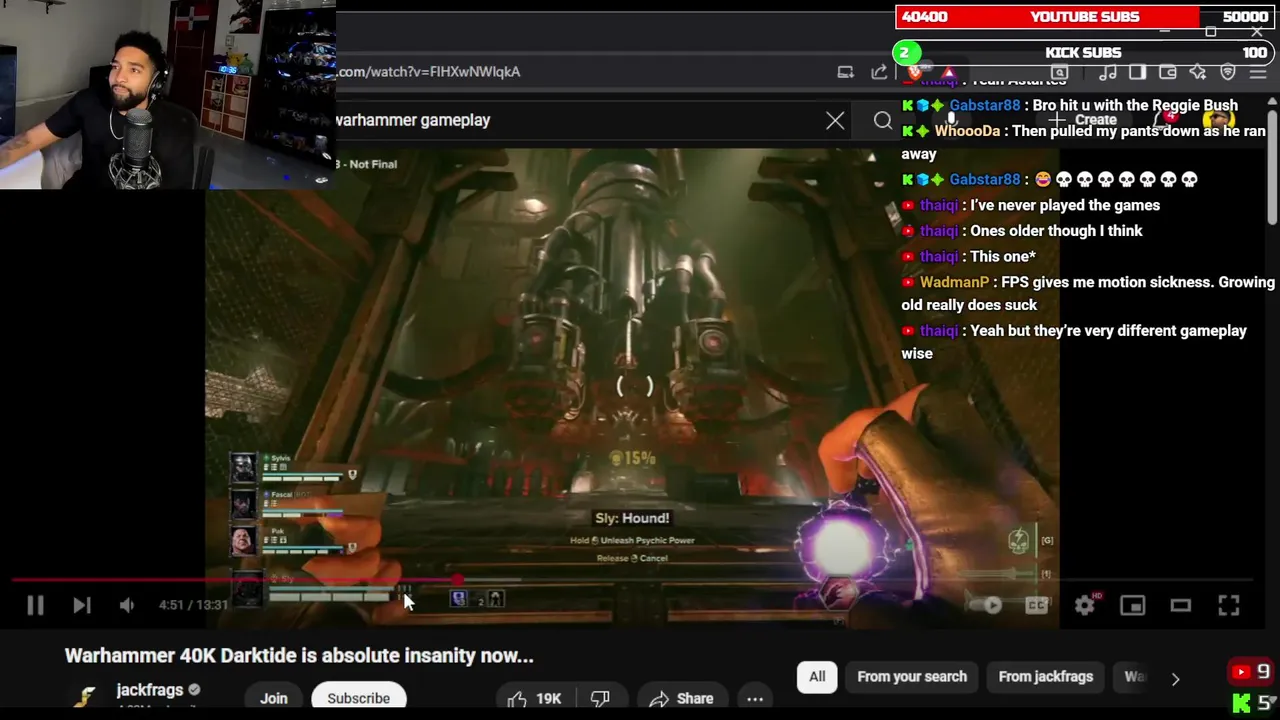Show more filter chips with right arrow
Viewport: 1280px width, 720px height.
tap(1175, 678)
